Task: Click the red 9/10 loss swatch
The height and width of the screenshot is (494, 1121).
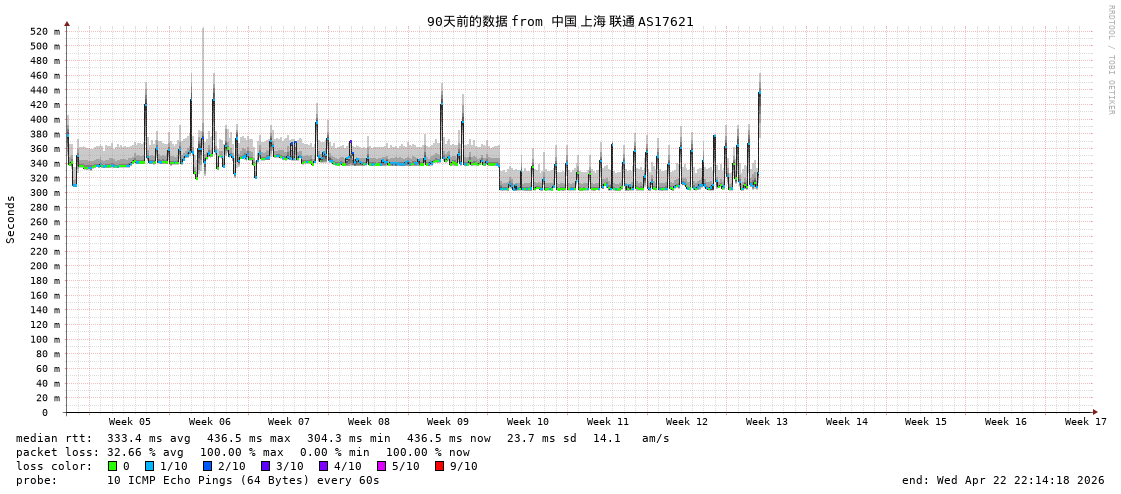Action: tap(440, 466)
